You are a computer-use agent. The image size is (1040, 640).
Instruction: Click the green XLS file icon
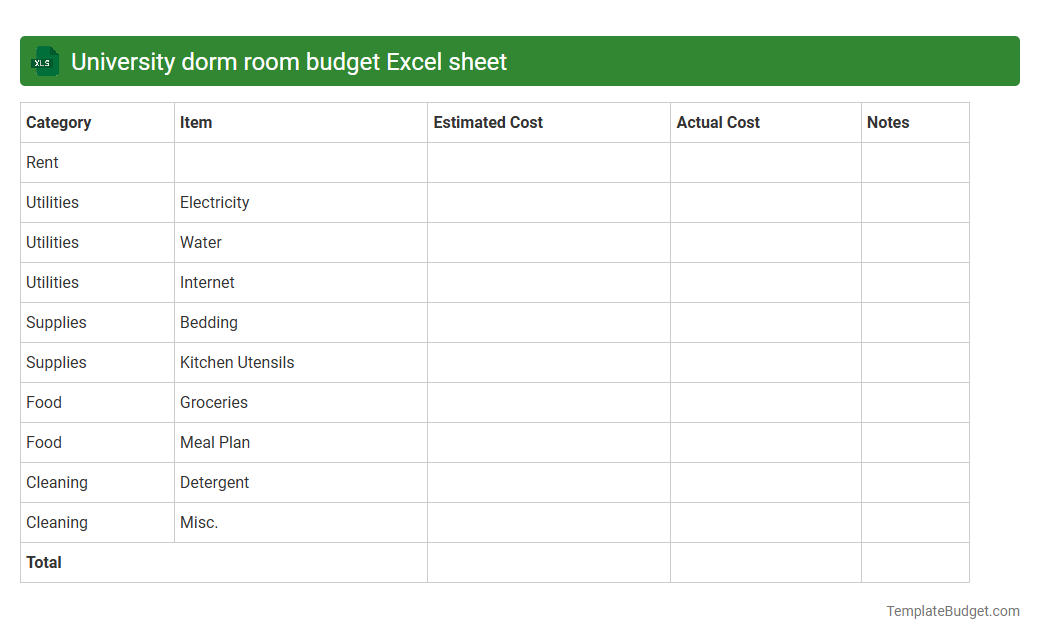pos(44,61)
